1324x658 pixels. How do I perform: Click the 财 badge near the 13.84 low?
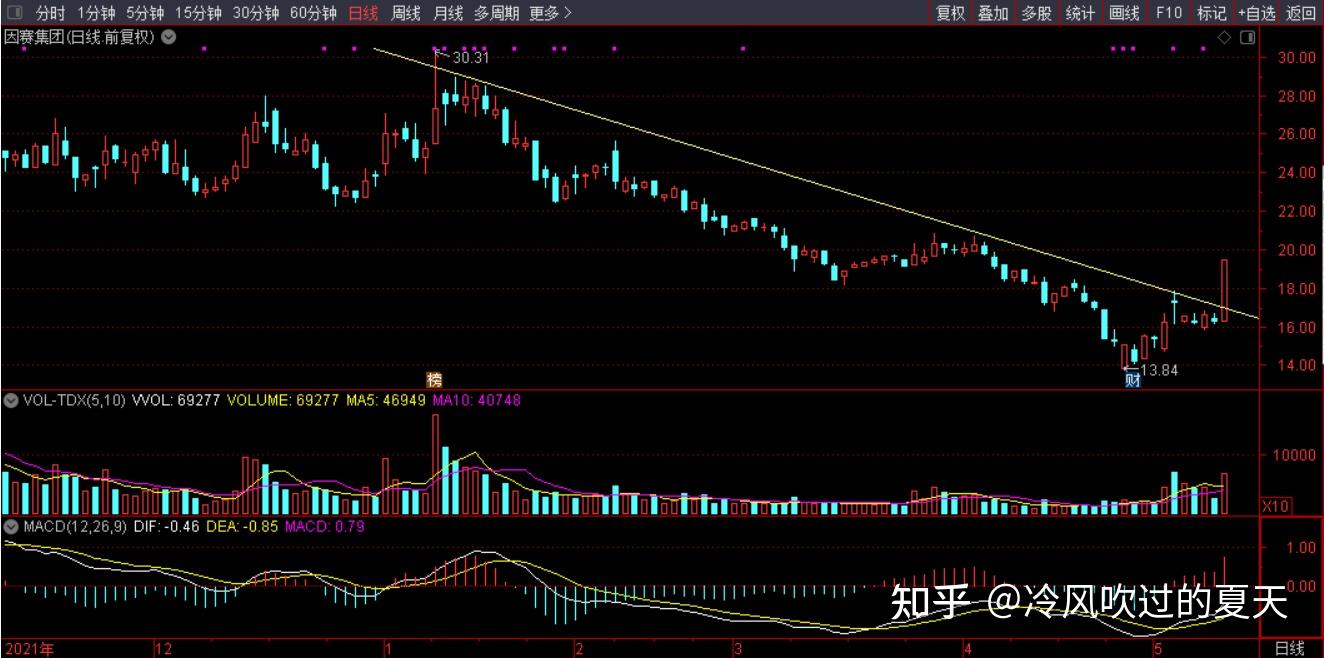(x=1132, y=379)
